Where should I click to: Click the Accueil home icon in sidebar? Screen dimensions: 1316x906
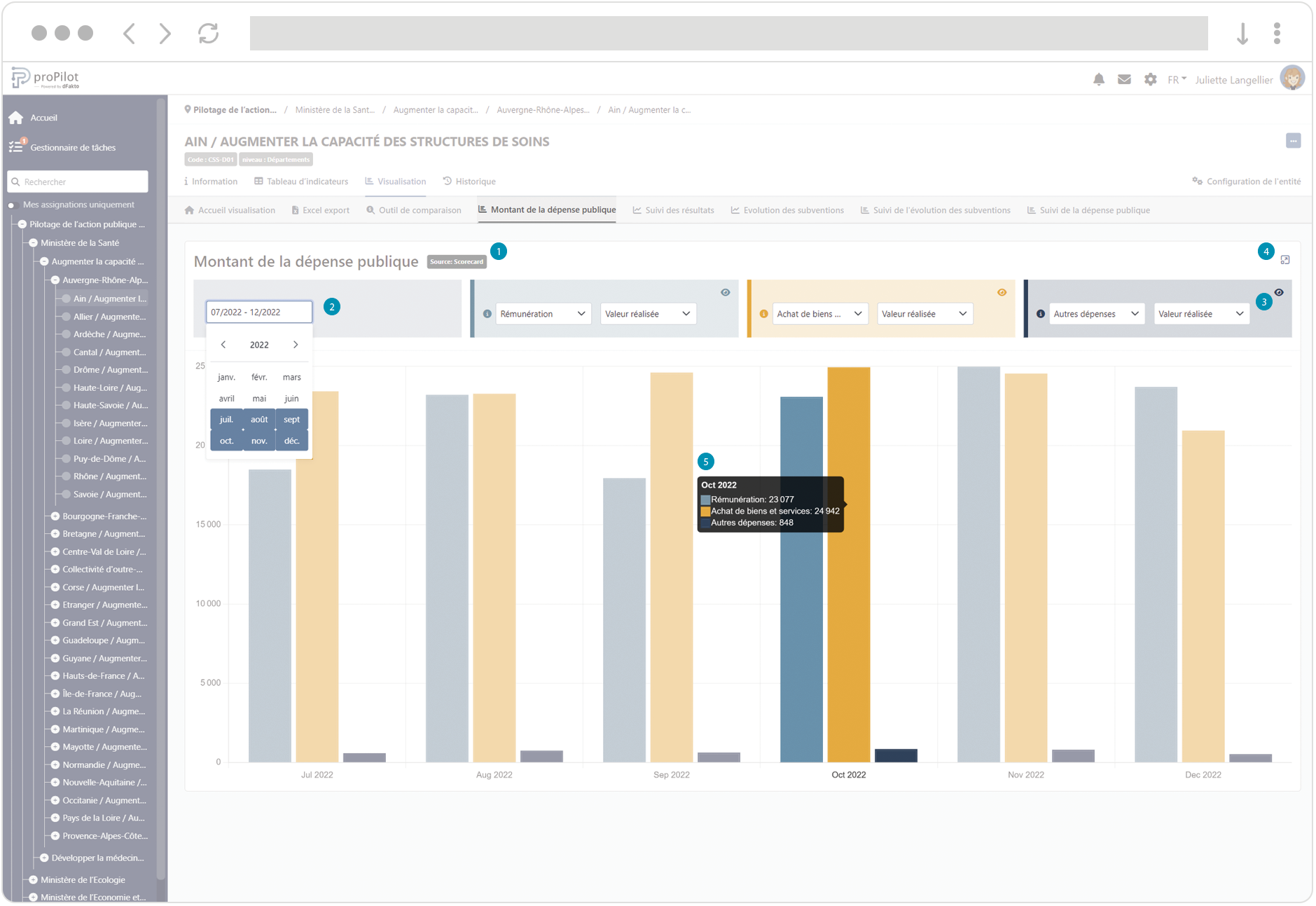(x=16, y=118)
